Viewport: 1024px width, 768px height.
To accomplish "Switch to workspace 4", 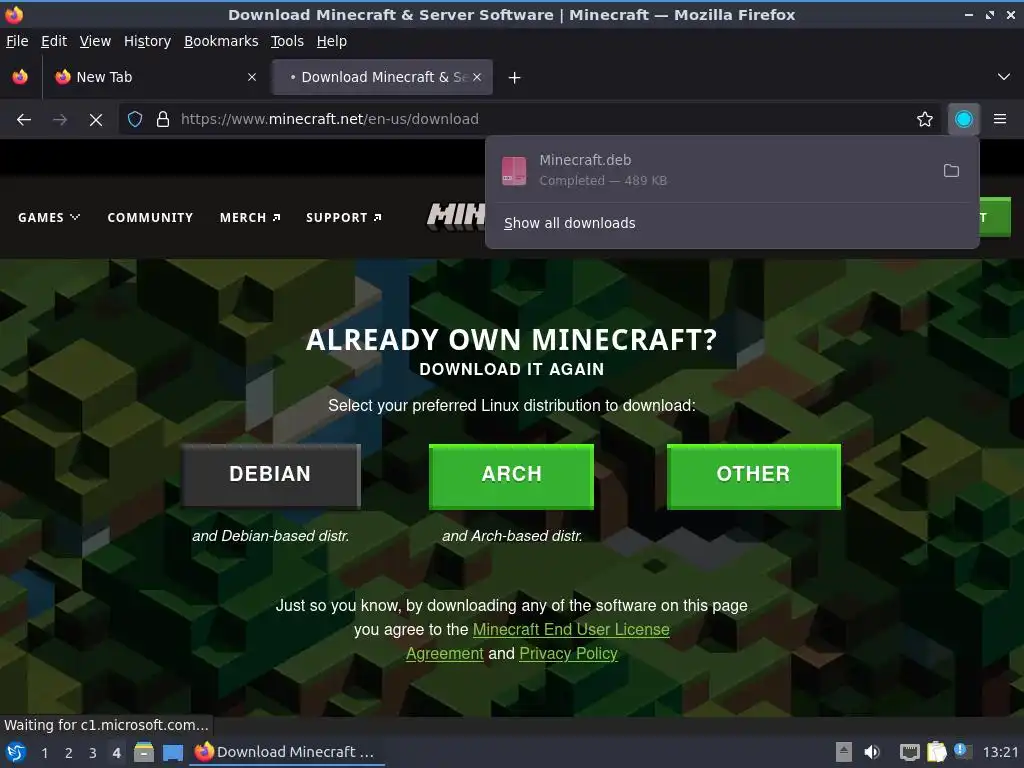I will click(x=116, y=753).
